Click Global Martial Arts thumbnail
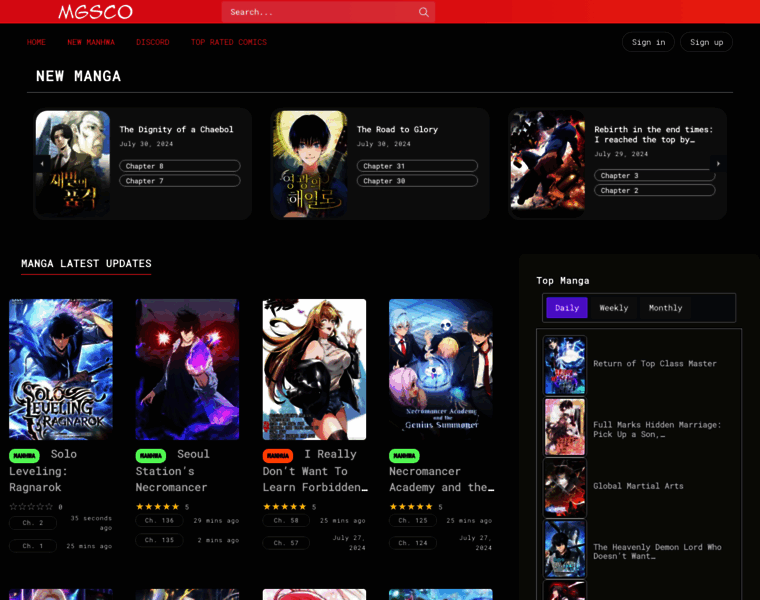 coord(565,488)
